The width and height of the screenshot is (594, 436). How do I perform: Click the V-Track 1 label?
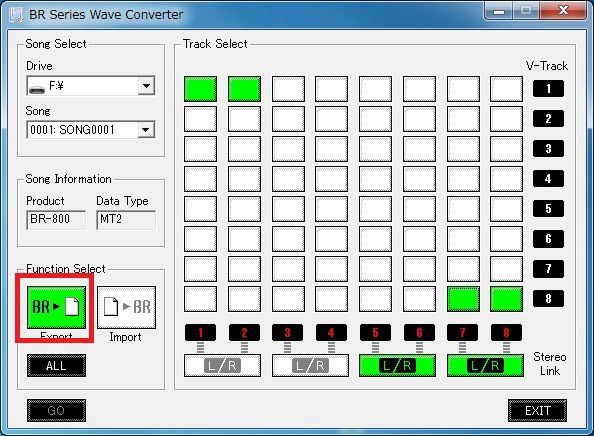tap(548, 89)
